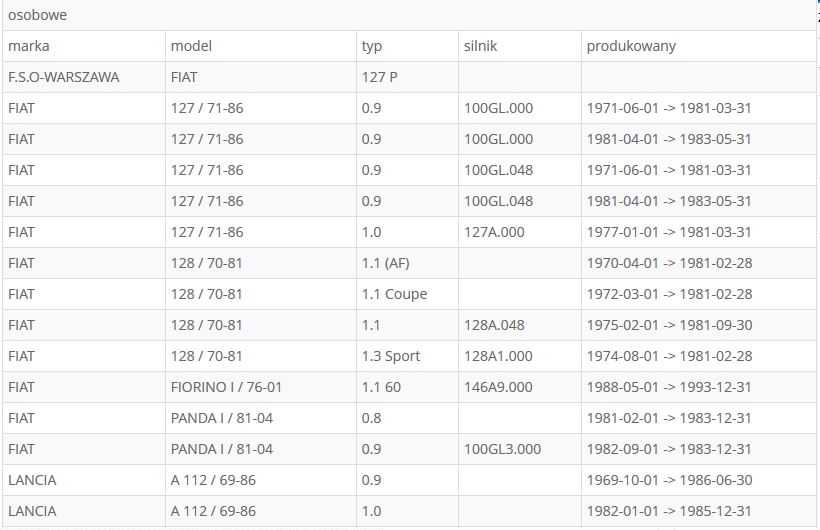Click engine code 127A.000
The height and width of the screenshot is (530, 820).
[x=494, y=232]
